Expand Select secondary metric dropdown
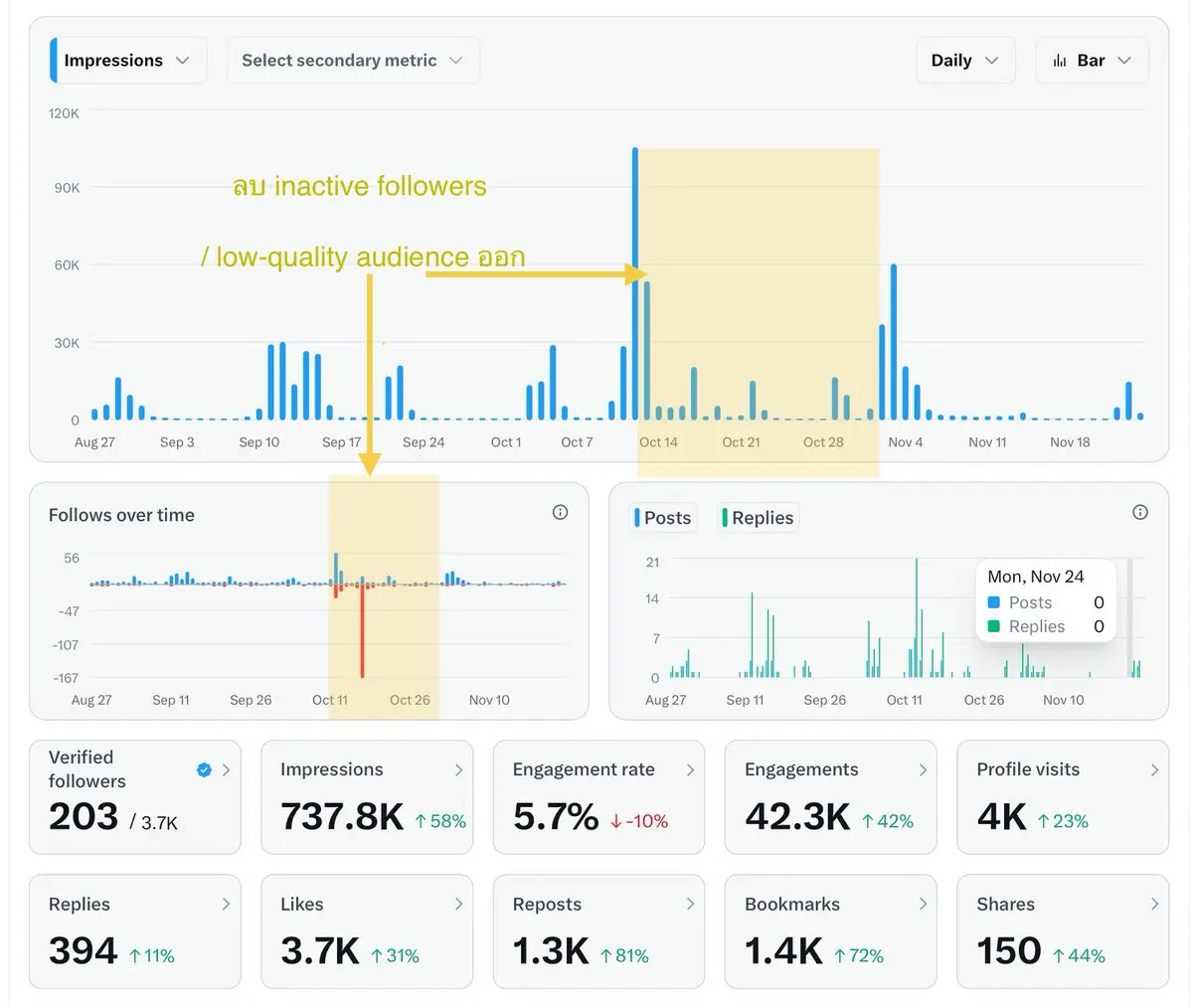 (x=353, y=61)
